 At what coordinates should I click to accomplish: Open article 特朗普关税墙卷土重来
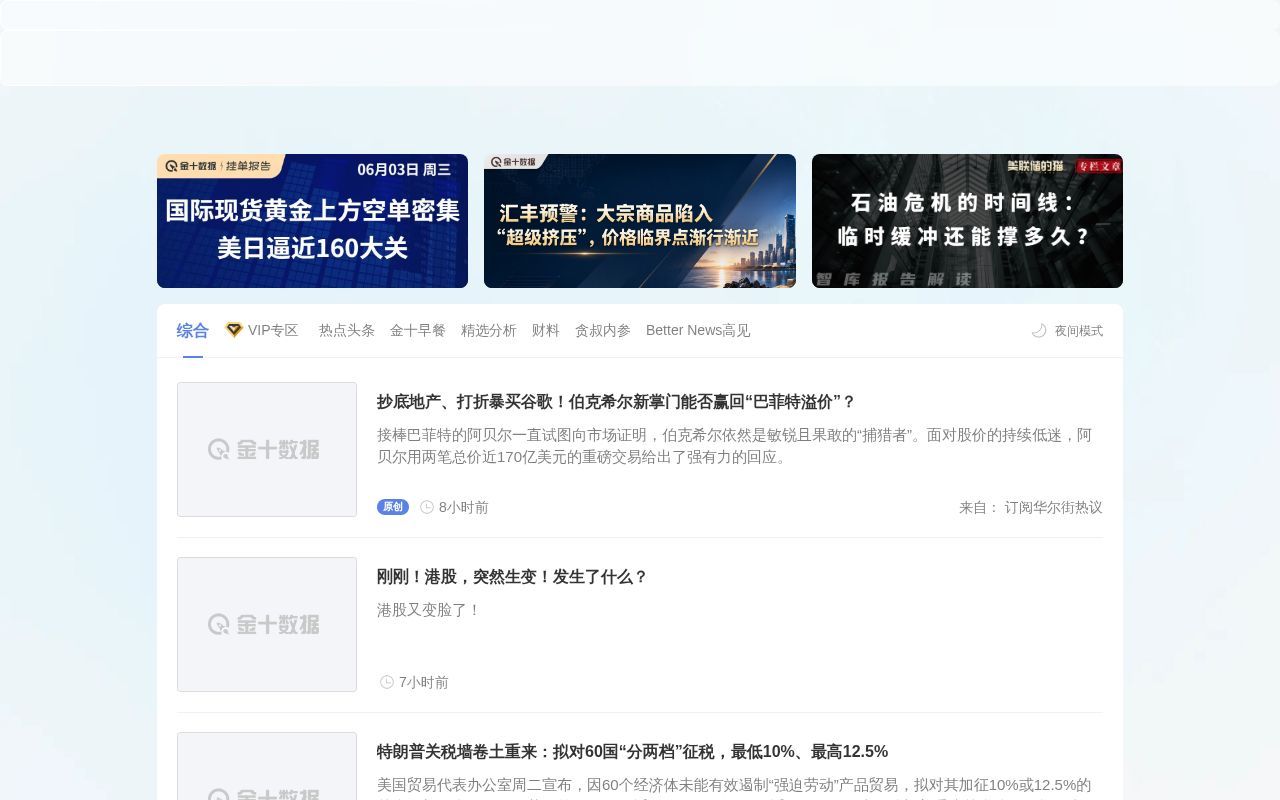632,752
